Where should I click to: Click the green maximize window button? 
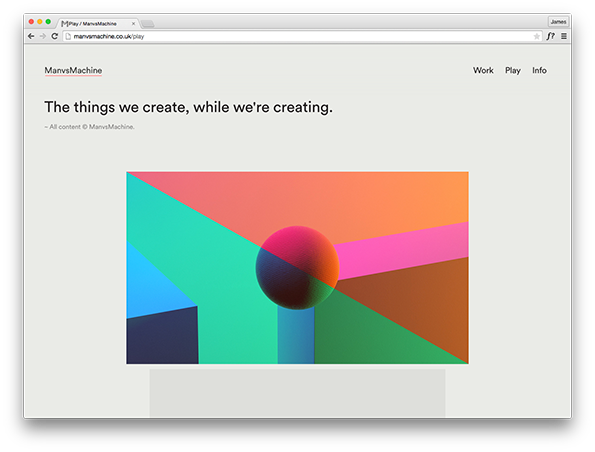pos(48,22)
